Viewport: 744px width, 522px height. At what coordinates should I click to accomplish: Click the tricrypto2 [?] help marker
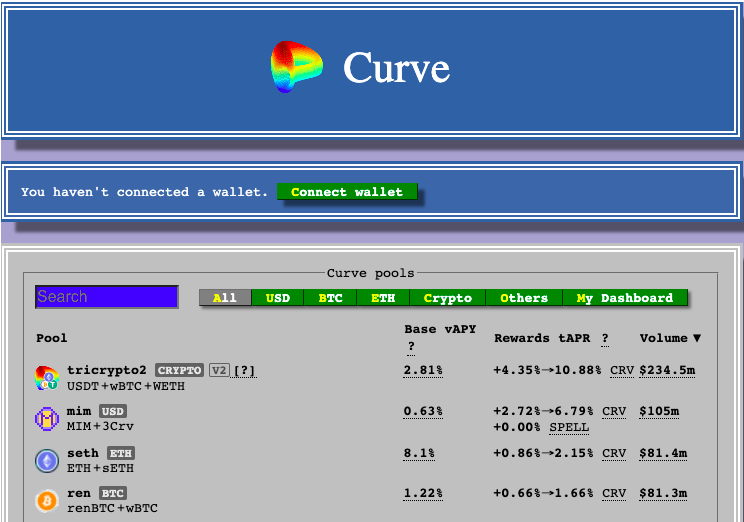pyautogui.click(x=245, y=371)
